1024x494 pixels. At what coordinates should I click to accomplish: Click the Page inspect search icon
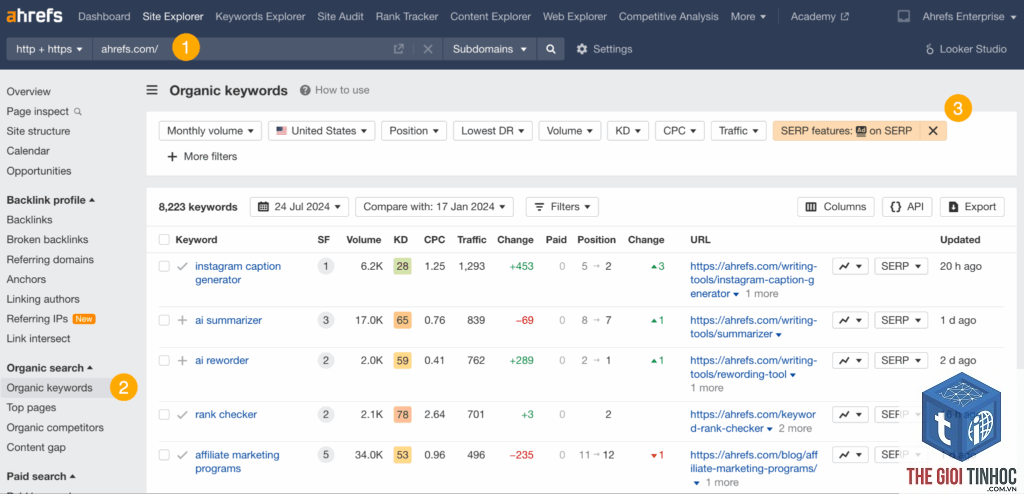(78, 112)
